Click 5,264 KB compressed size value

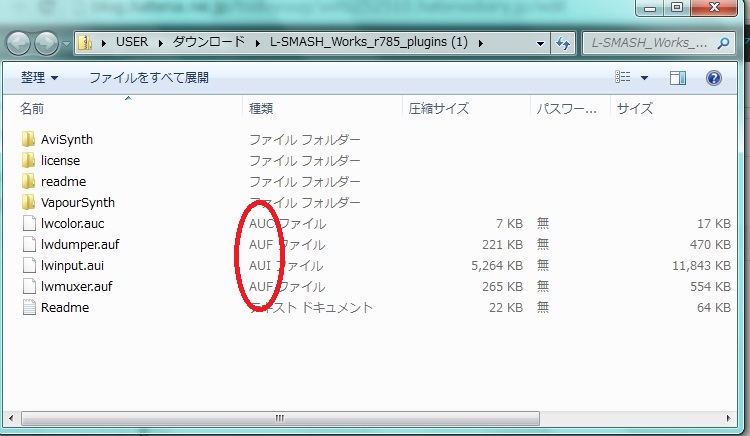(497, 266)
